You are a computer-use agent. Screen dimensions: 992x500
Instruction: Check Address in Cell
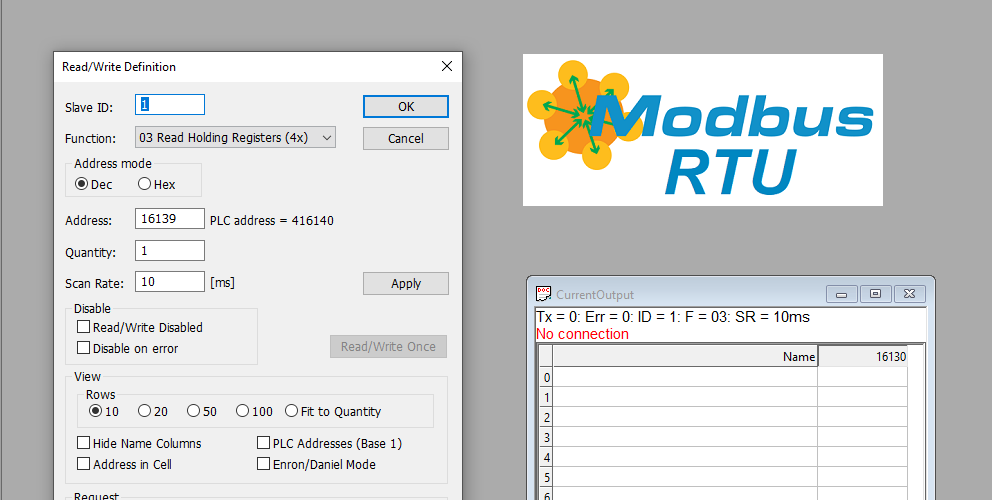(x=124, y=464)
